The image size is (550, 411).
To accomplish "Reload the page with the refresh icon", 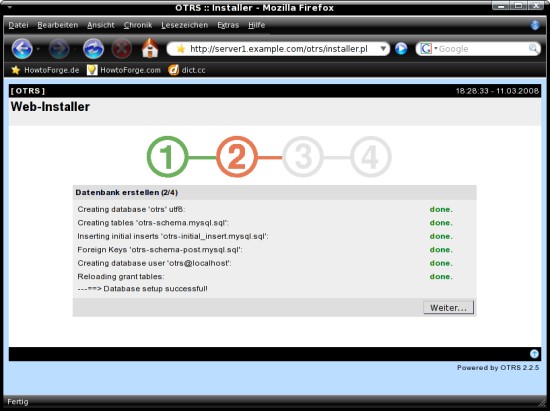I will coord(93,49).
